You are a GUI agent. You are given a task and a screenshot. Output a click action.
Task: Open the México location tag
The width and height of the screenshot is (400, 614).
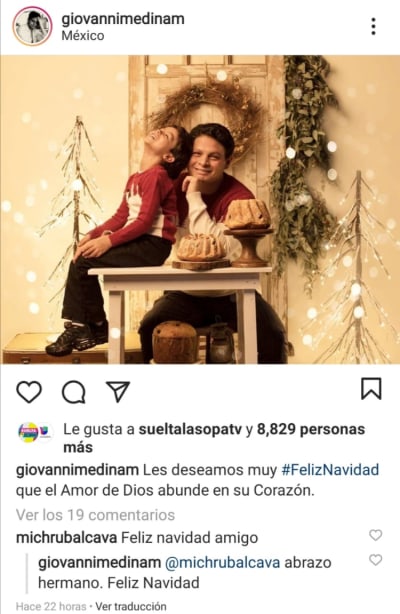pyautogui.click(x=83, y=36)
